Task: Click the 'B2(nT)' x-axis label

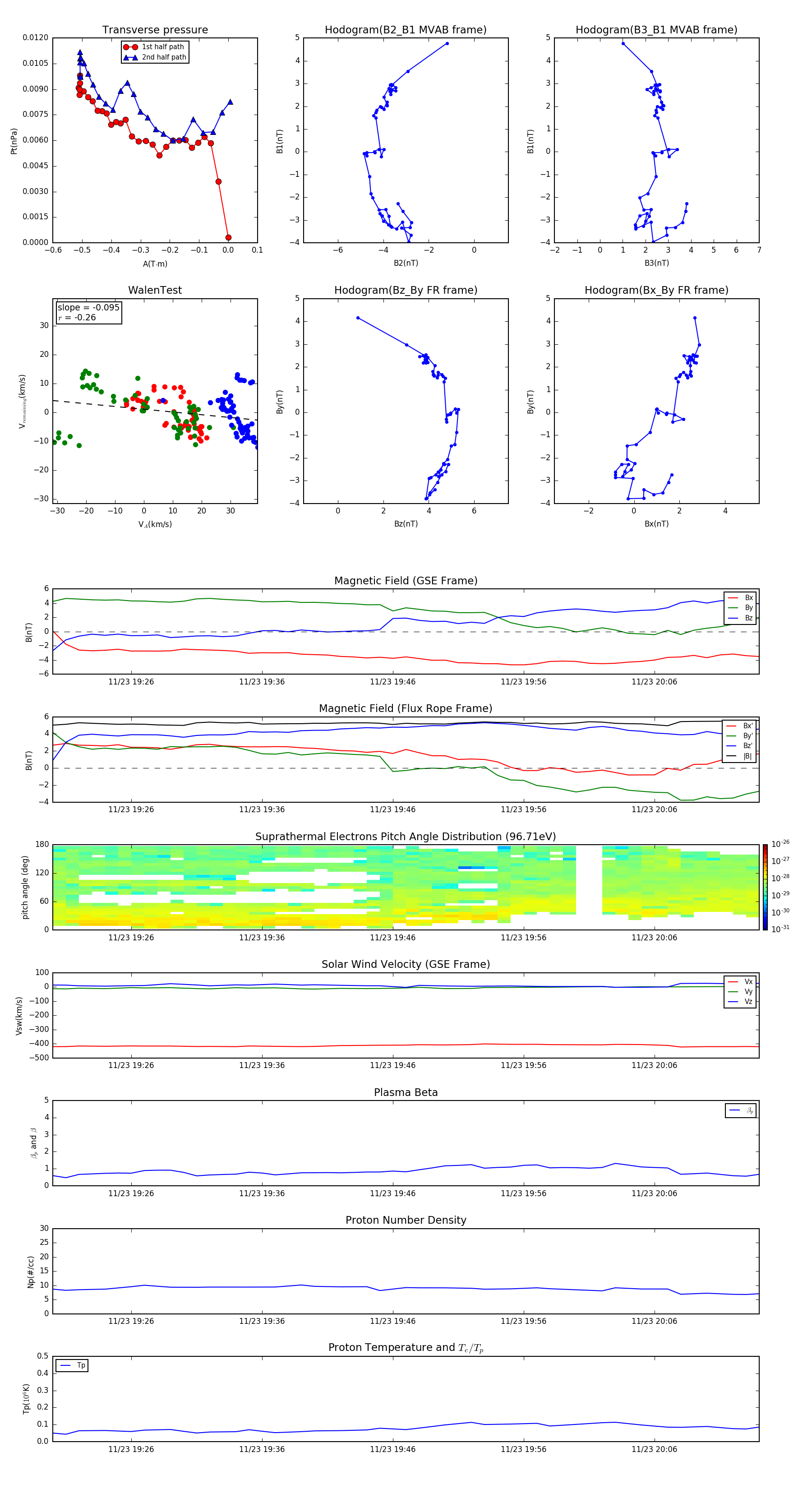Action: (406, 263)
